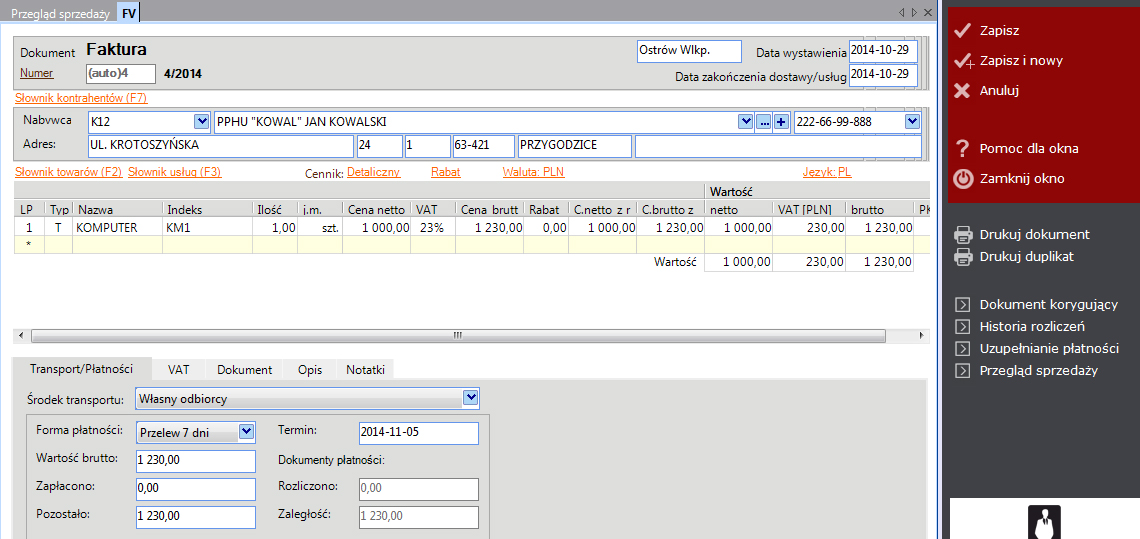The image size is (1140, 539).
Task: Switch to the Dokument tab
Action: point(244,370)
